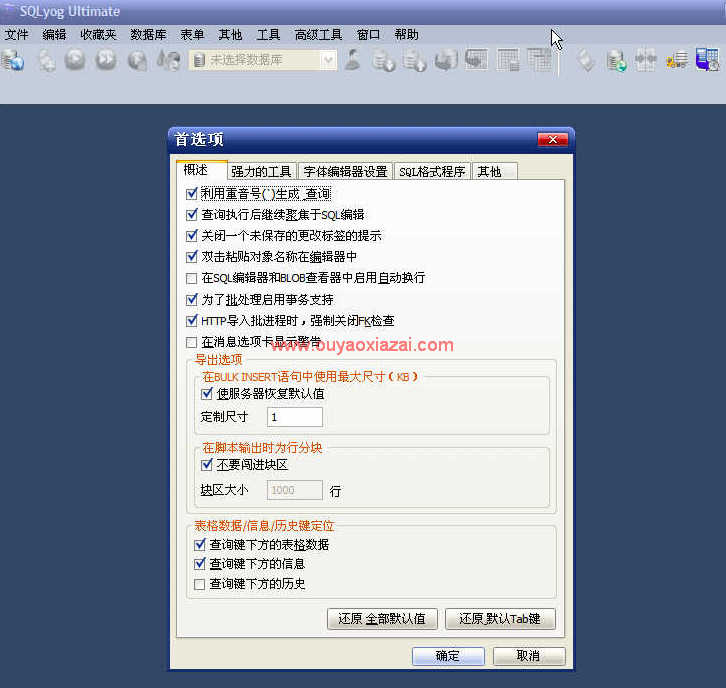Switch to the SQL格式程序 tab
The height and width of the screenshot is (688, 726).
click(432, 171)
